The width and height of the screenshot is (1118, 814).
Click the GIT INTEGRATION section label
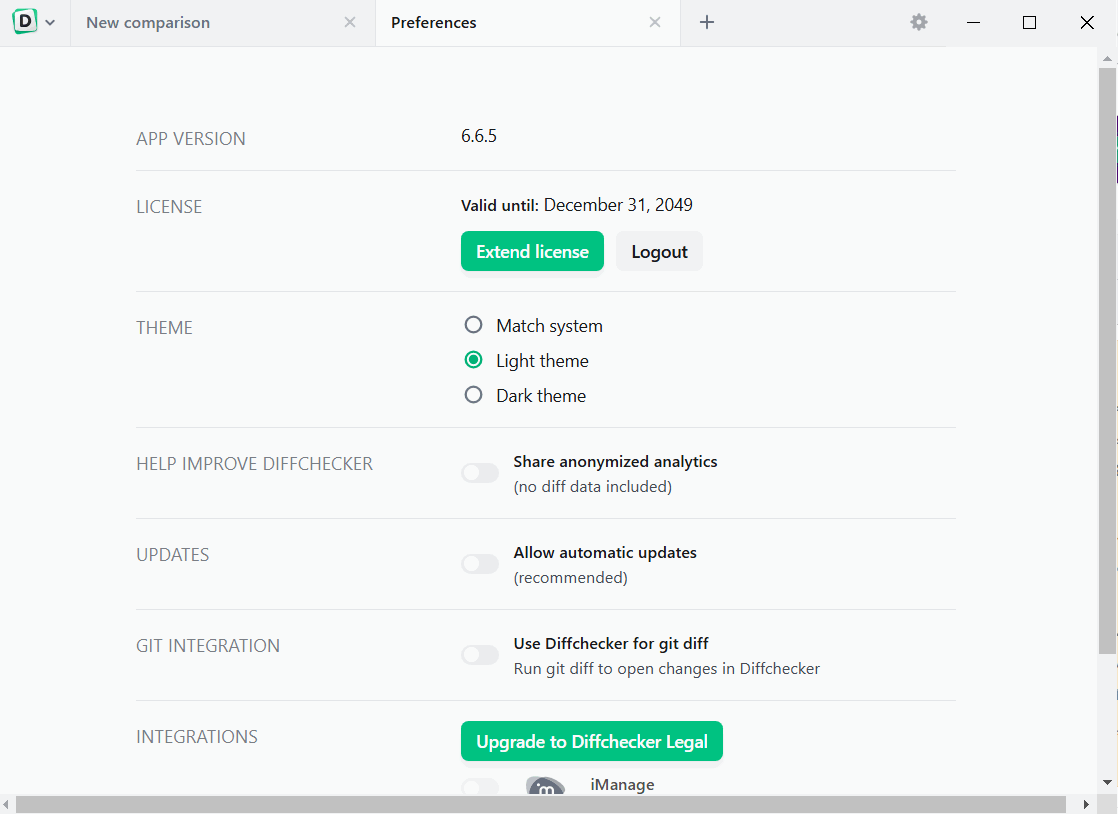208,646
